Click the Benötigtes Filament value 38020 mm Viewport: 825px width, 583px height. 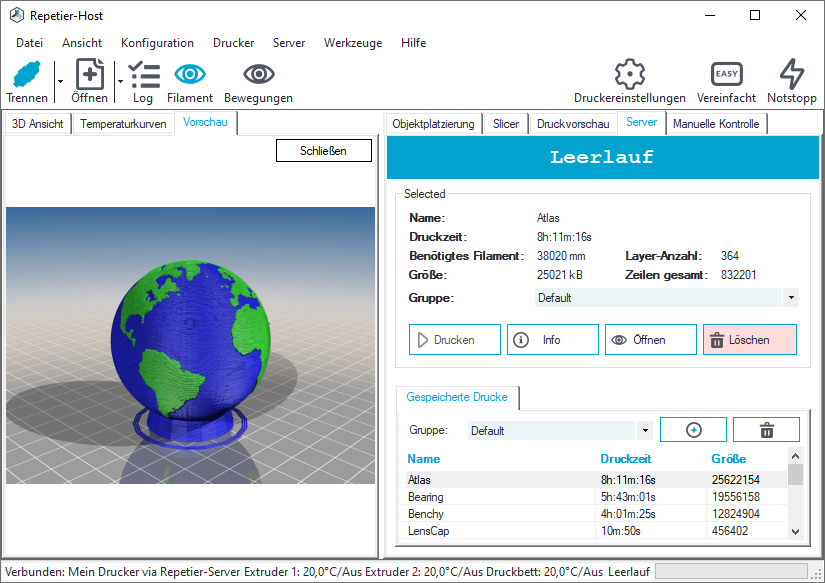(x=561, y=256)
